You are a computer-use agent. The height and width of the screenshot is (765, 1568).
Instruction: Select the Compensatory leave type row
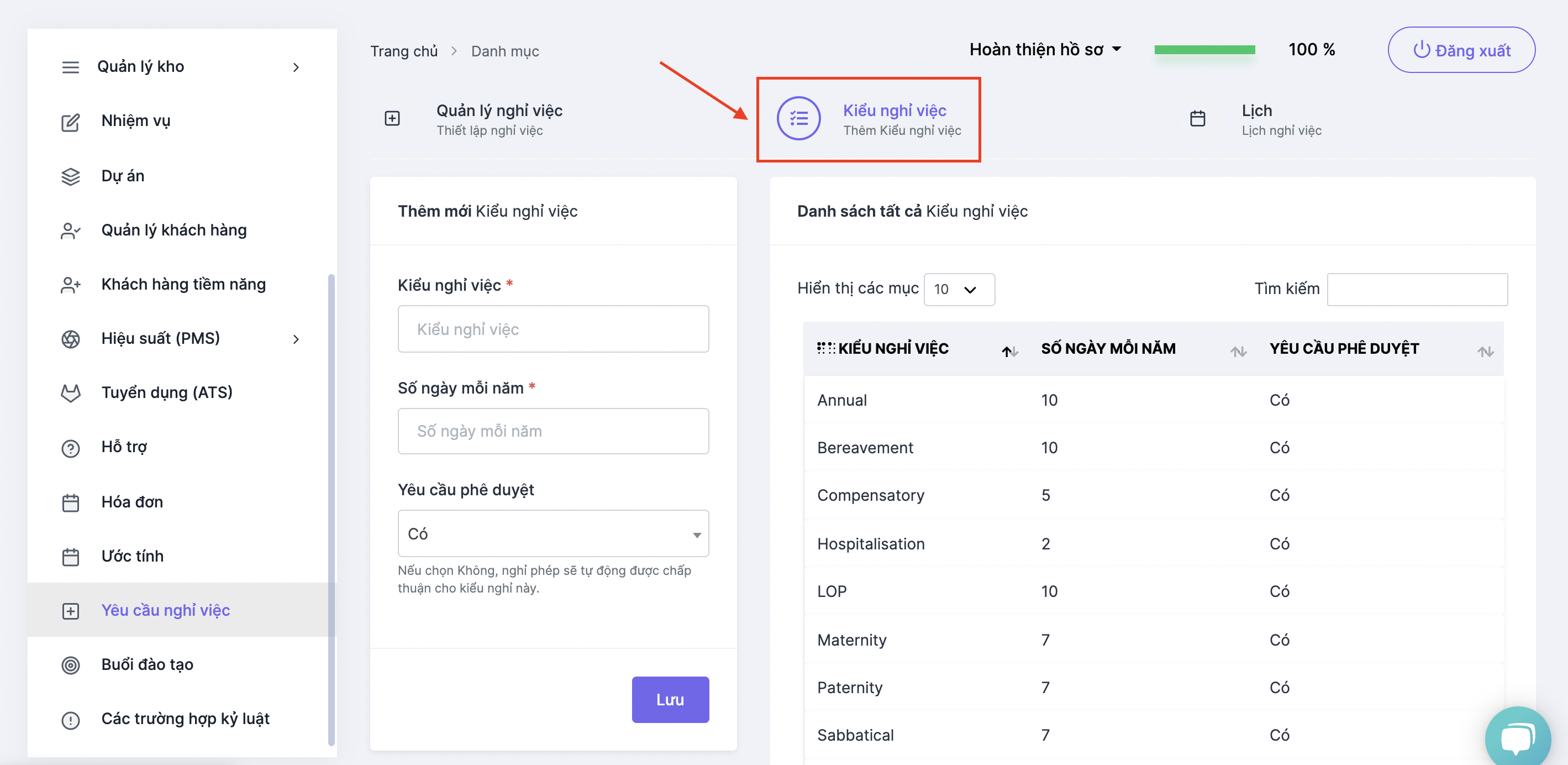[x=1154, y=495]
